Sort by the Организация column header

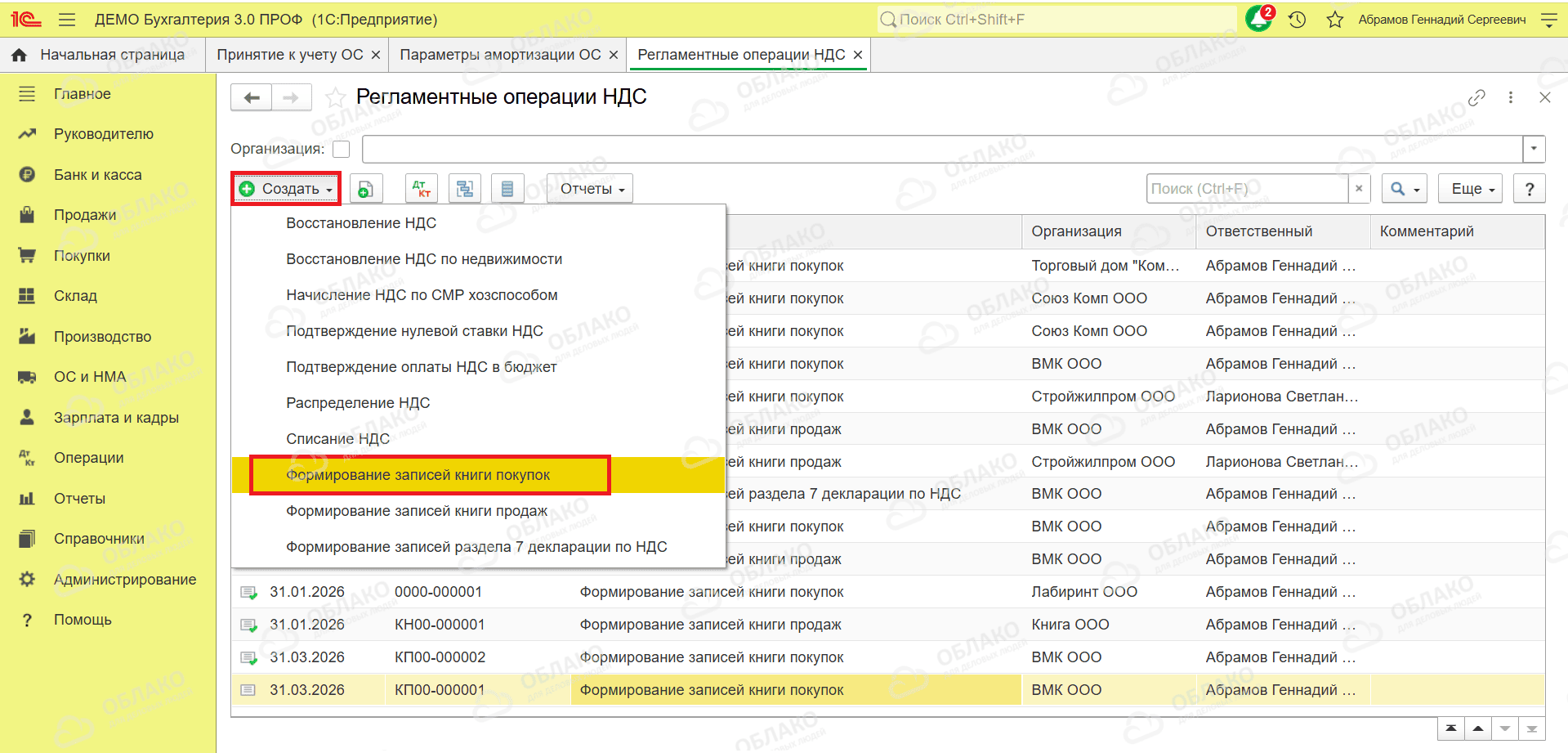1108,231
